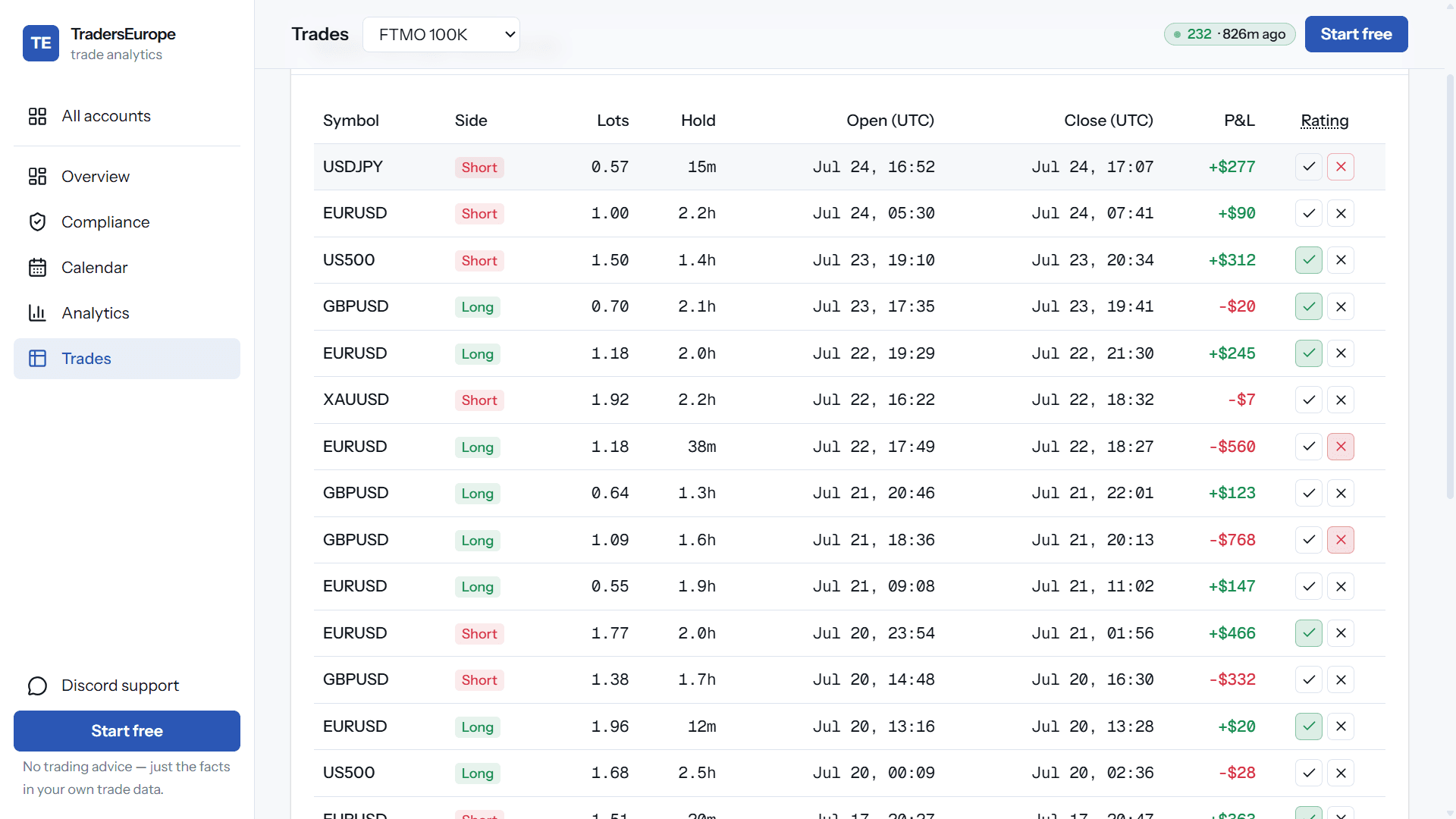The width and height of the screenshot is (1456, 819).
Task: Rate GBPUSD -$768 trade with checkmark
Action: click(x=1309, y=540)
